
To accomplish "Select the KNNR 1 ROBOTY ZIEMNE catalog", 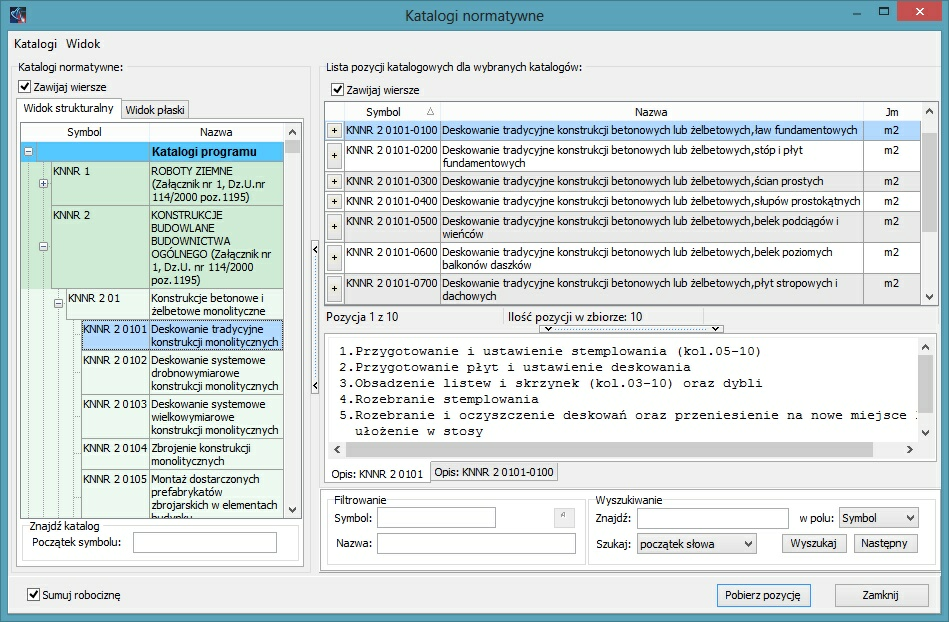I will [x=167, y=184].
